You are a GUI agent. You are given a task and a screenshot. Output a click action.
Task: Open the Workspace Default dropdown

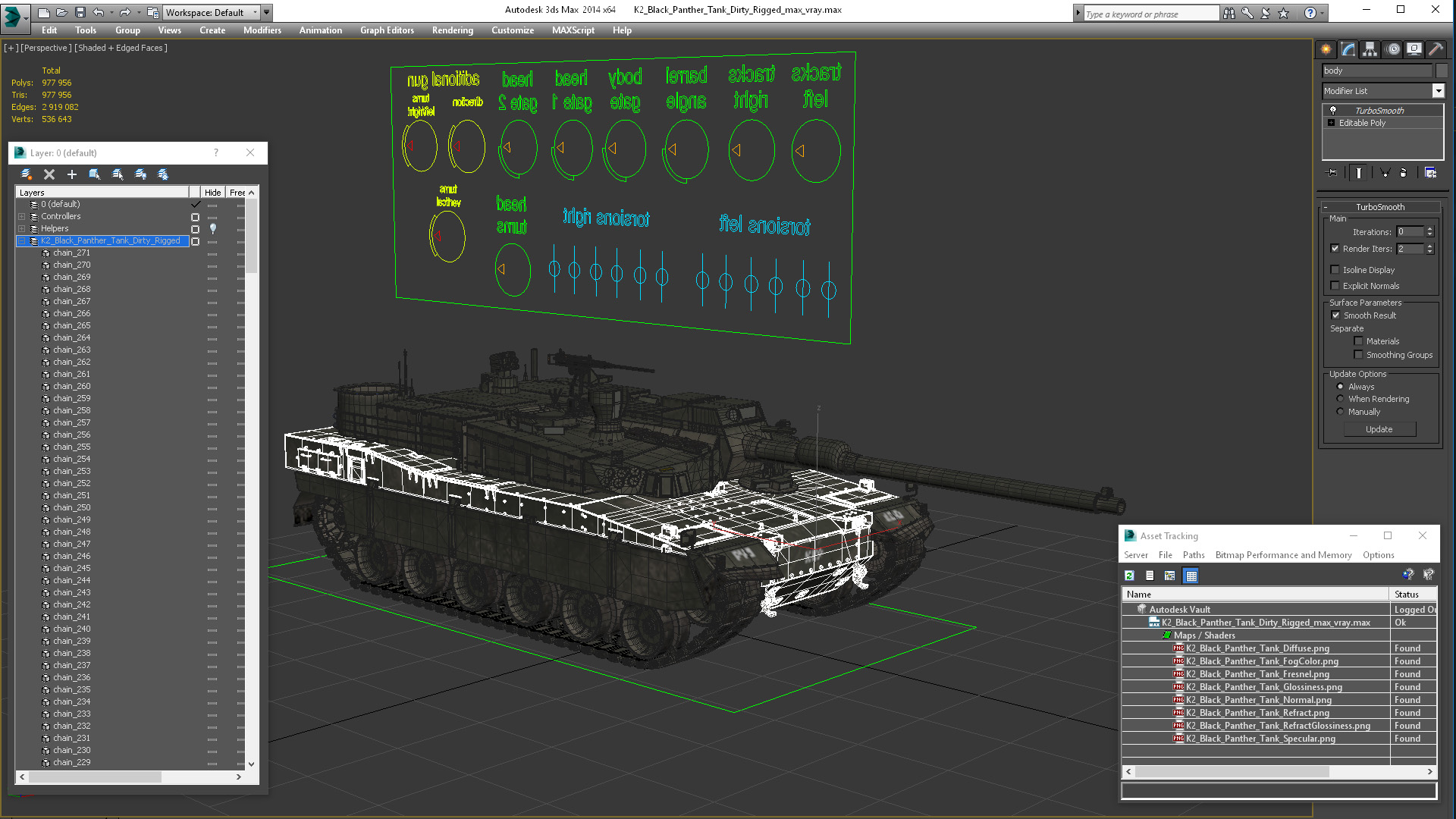tap(212, 12)
